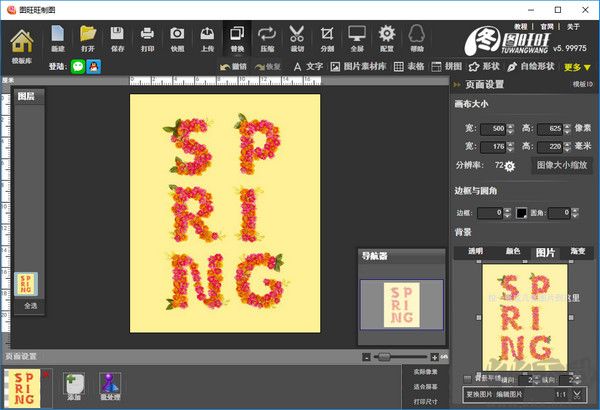Click the 新建 new file icon
600x410 pixels.
(x=57, y=39)
